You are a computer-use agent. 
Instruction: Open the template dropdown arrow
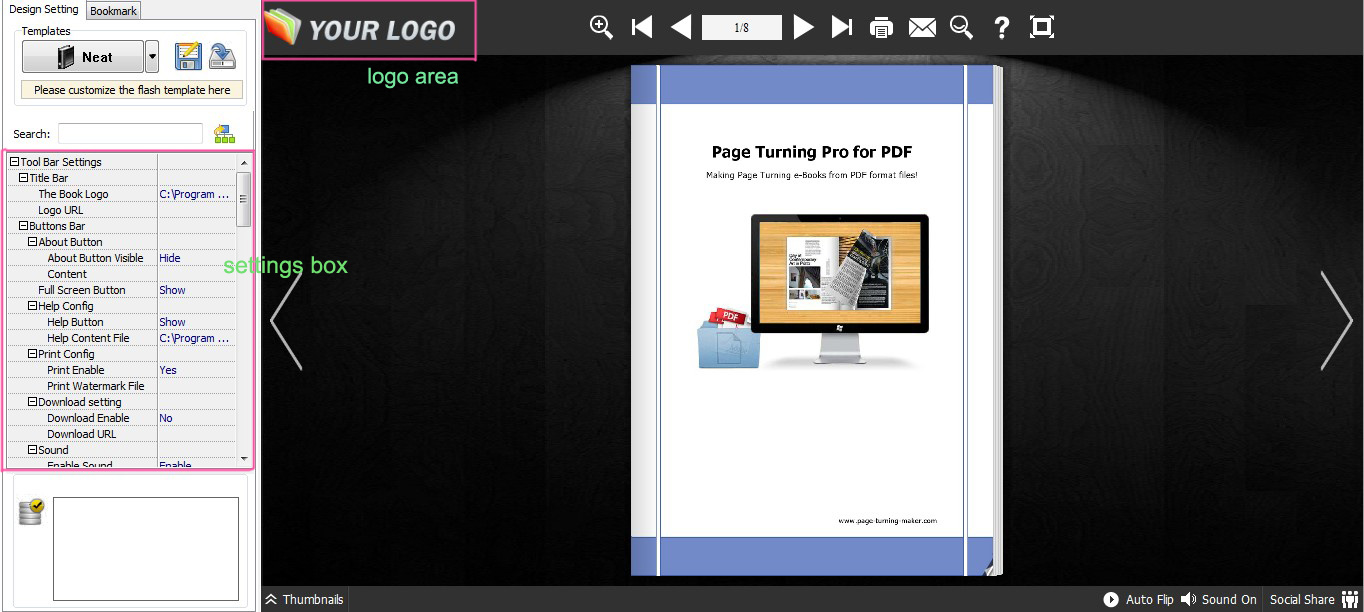152,57
